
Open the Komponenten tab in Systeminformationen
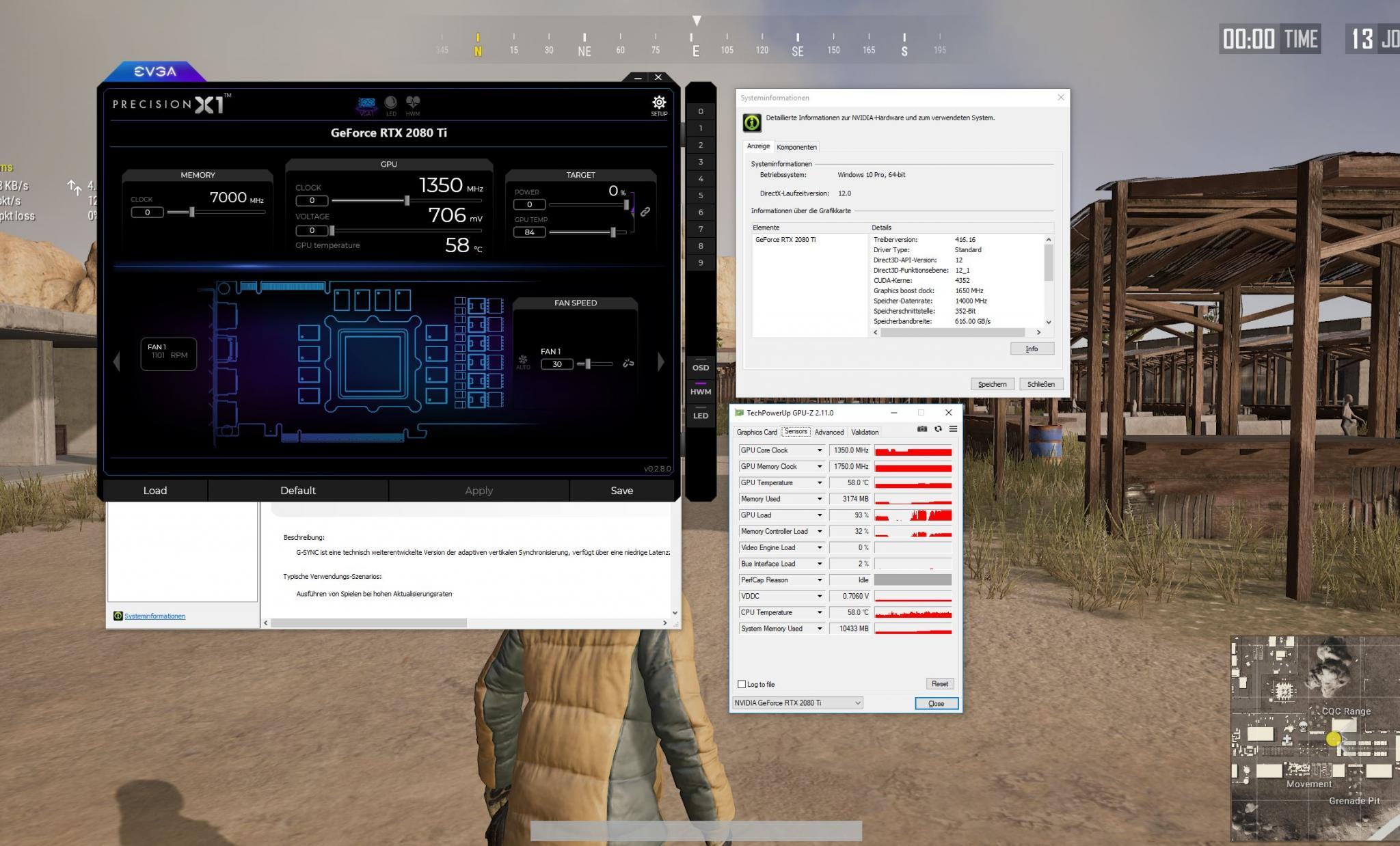796,147
